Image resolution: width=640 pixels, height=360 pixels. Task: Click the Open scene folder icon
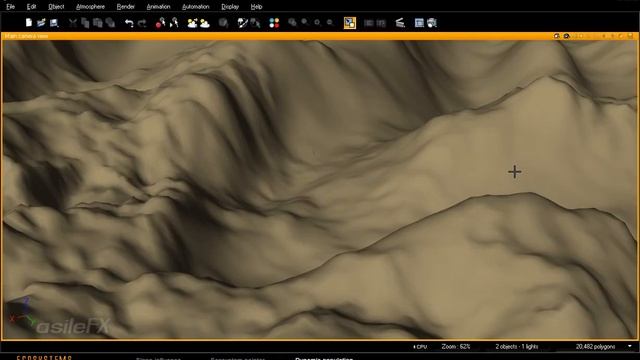click(x=41, y=23)
